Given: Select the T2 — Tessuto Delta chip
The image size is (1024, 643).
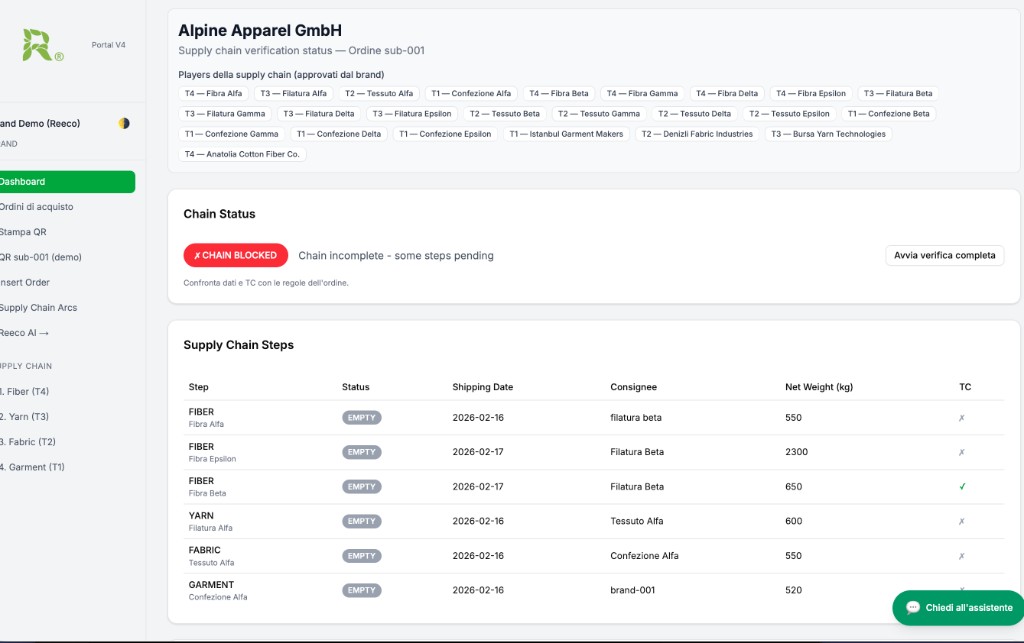Looking at the screenshot, I should click(695, 114).
